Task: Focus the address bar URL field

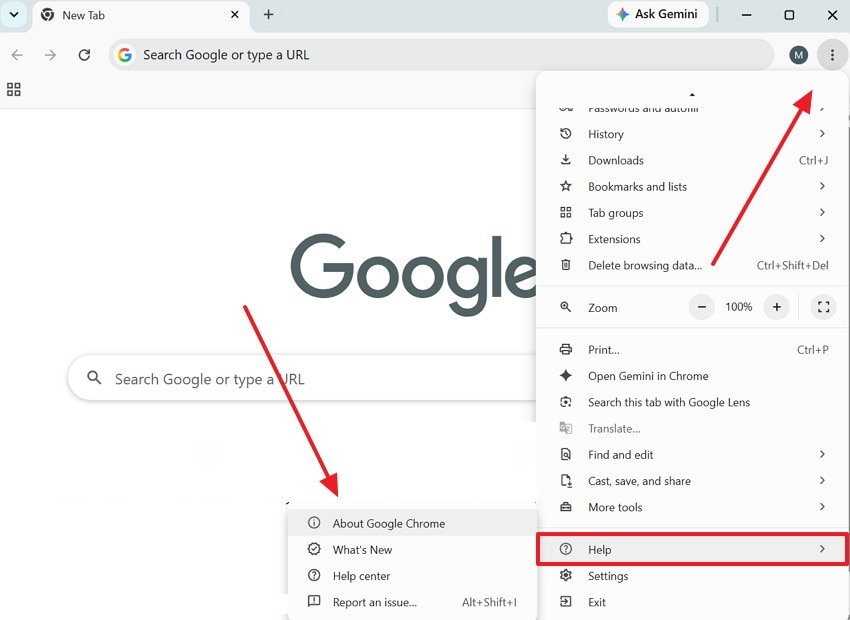Action: coord(441,55)
